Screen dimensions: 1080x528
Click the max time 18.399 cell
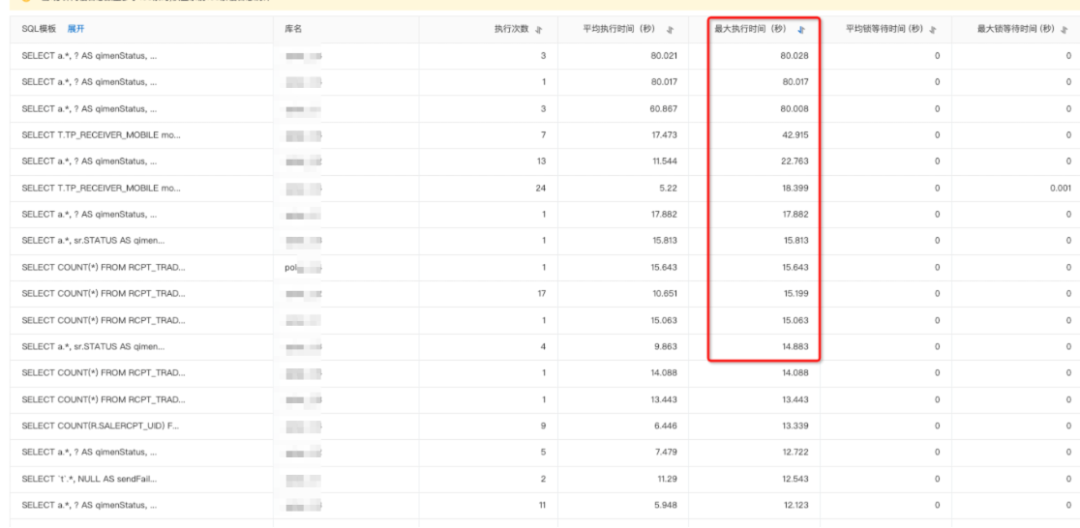pyautogui.click(x=795, y=188)
